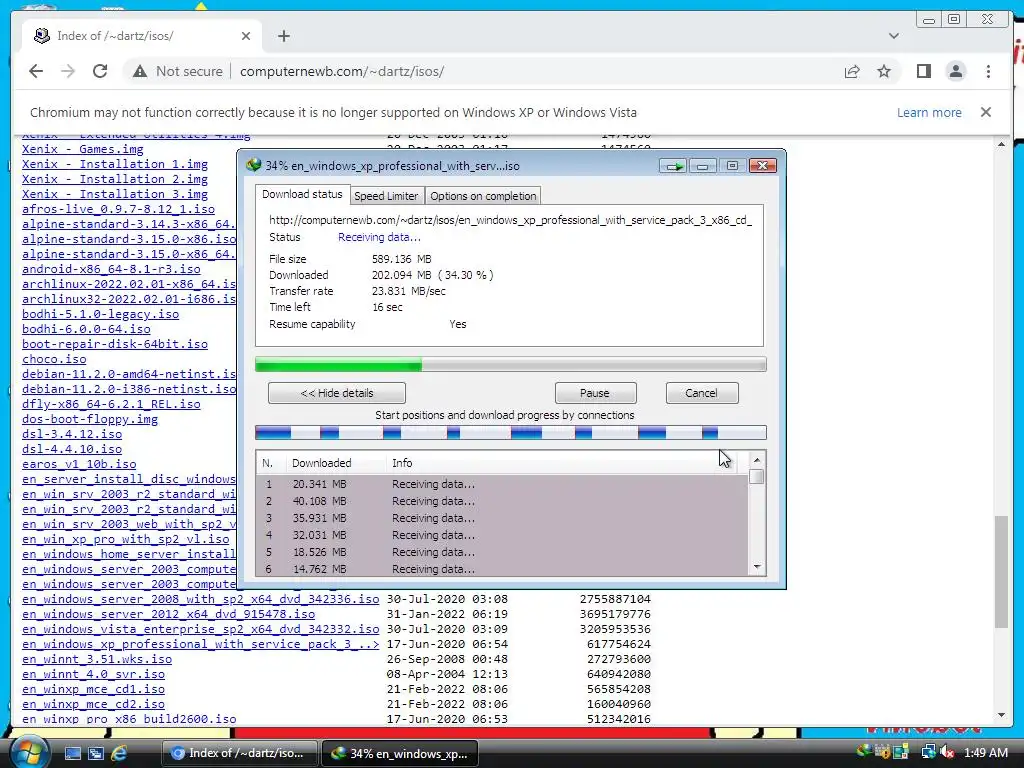
Task: Go forward in browser history
Action: tap(68, 71)
